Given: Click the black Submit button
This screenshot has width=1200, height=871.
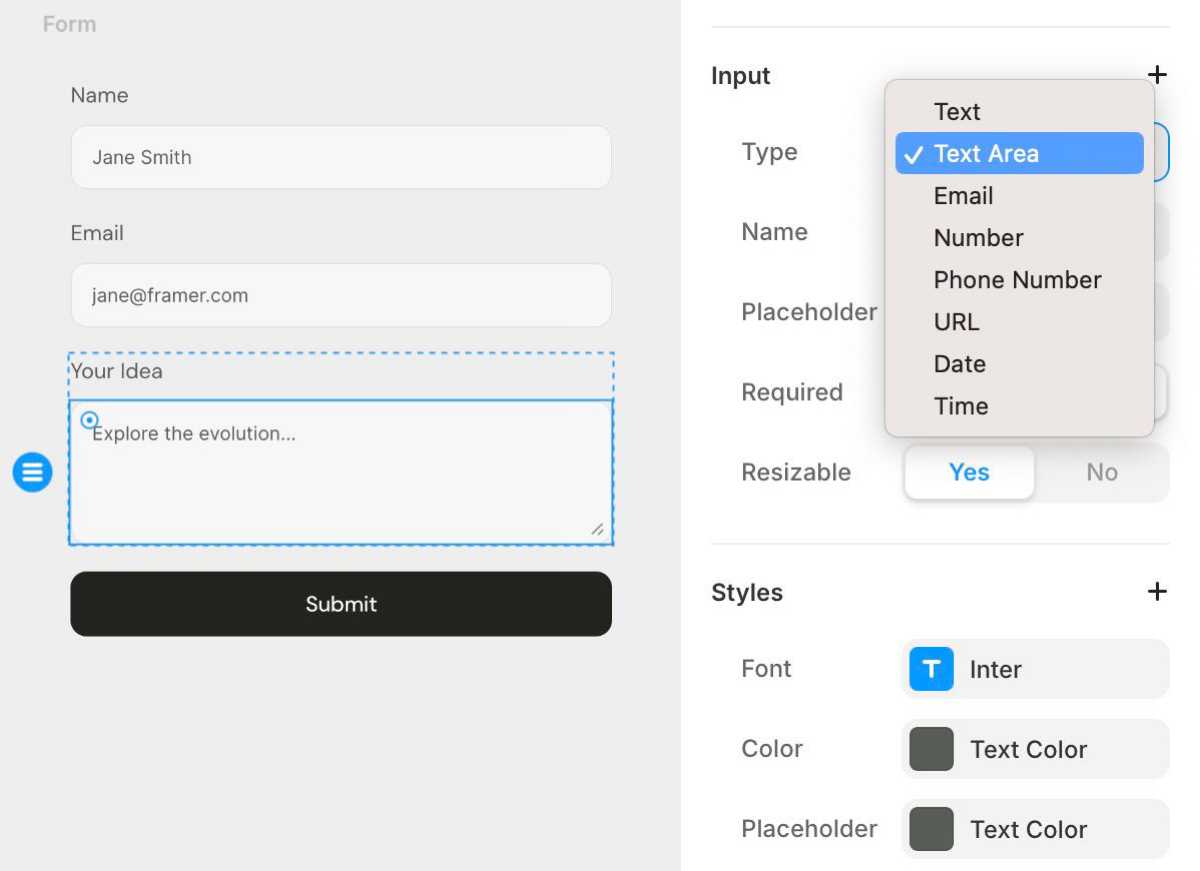Looking at the screenshot, I should (341, 604).
